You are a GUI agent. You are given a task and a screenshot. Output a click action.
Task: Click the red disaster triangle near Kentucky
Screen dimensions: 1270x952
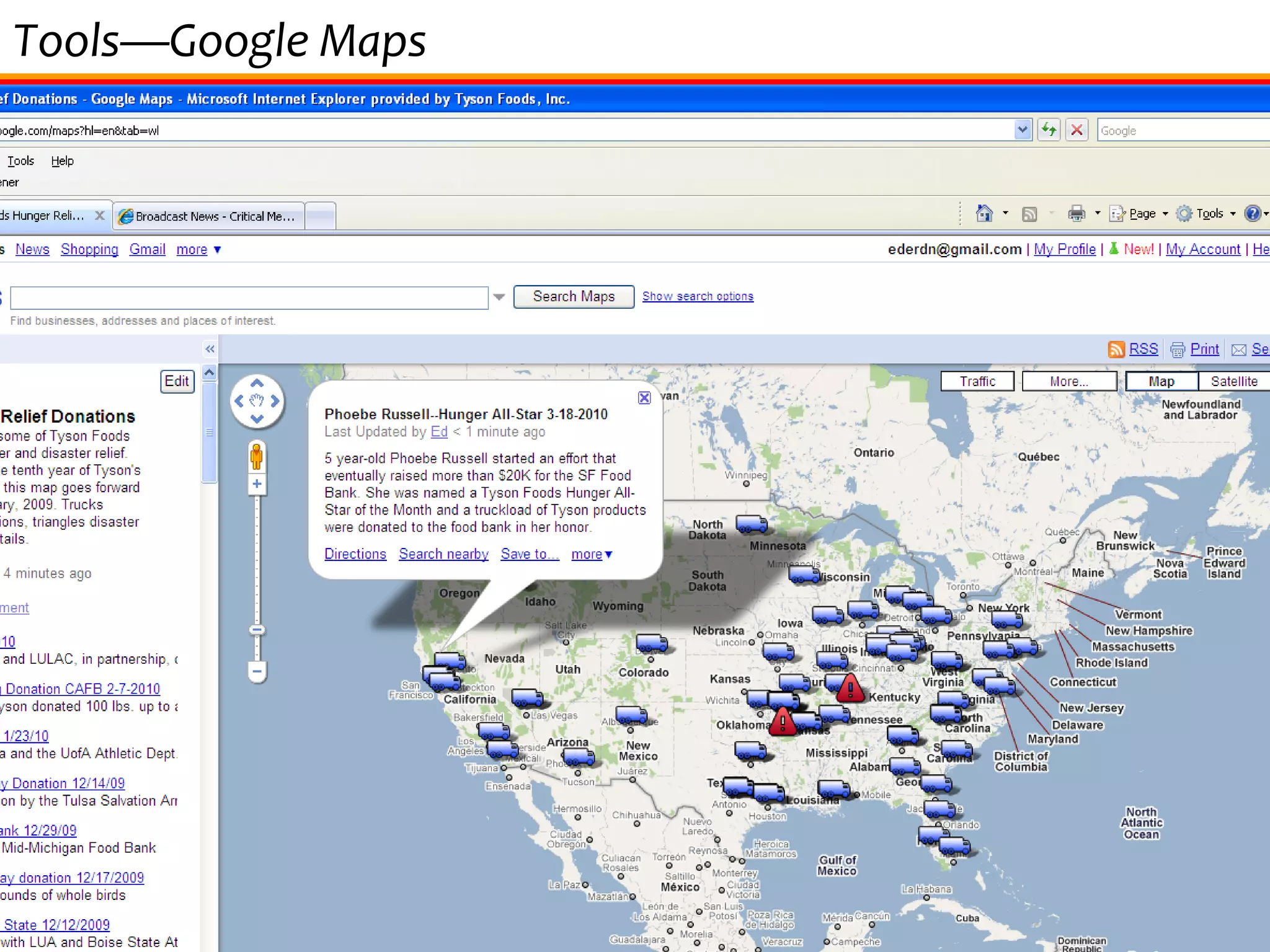coord(850,687)
